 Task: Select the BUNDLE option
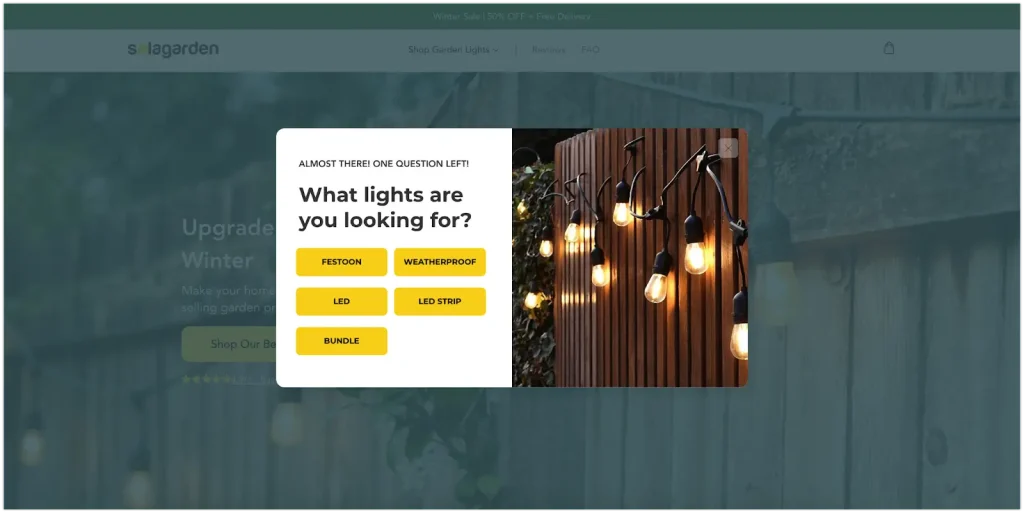341,341
